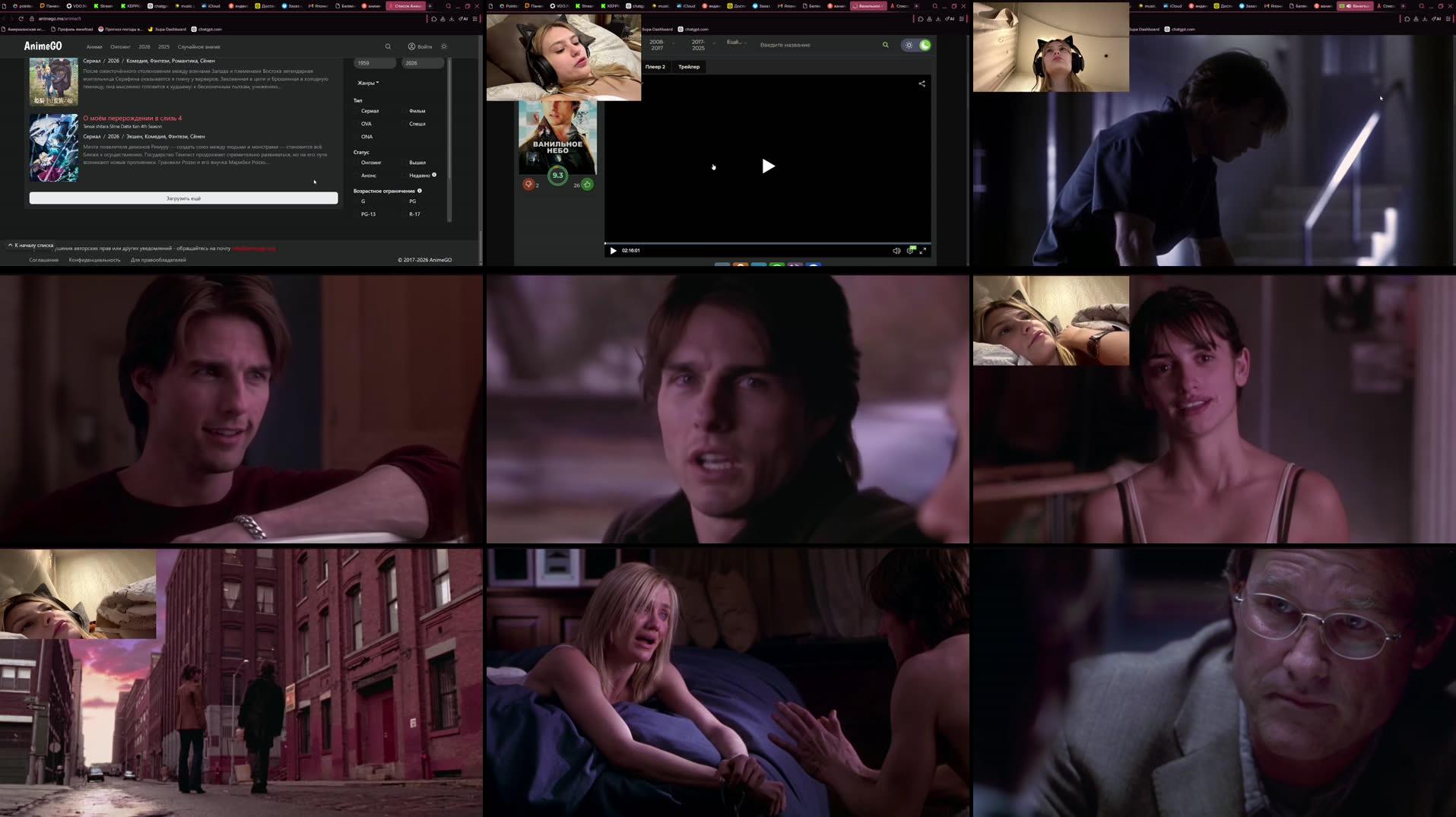Click the Введите название search field
The height and width of the screenshot is (817, 1456).
pyautogui.click(x=818, y=45)
